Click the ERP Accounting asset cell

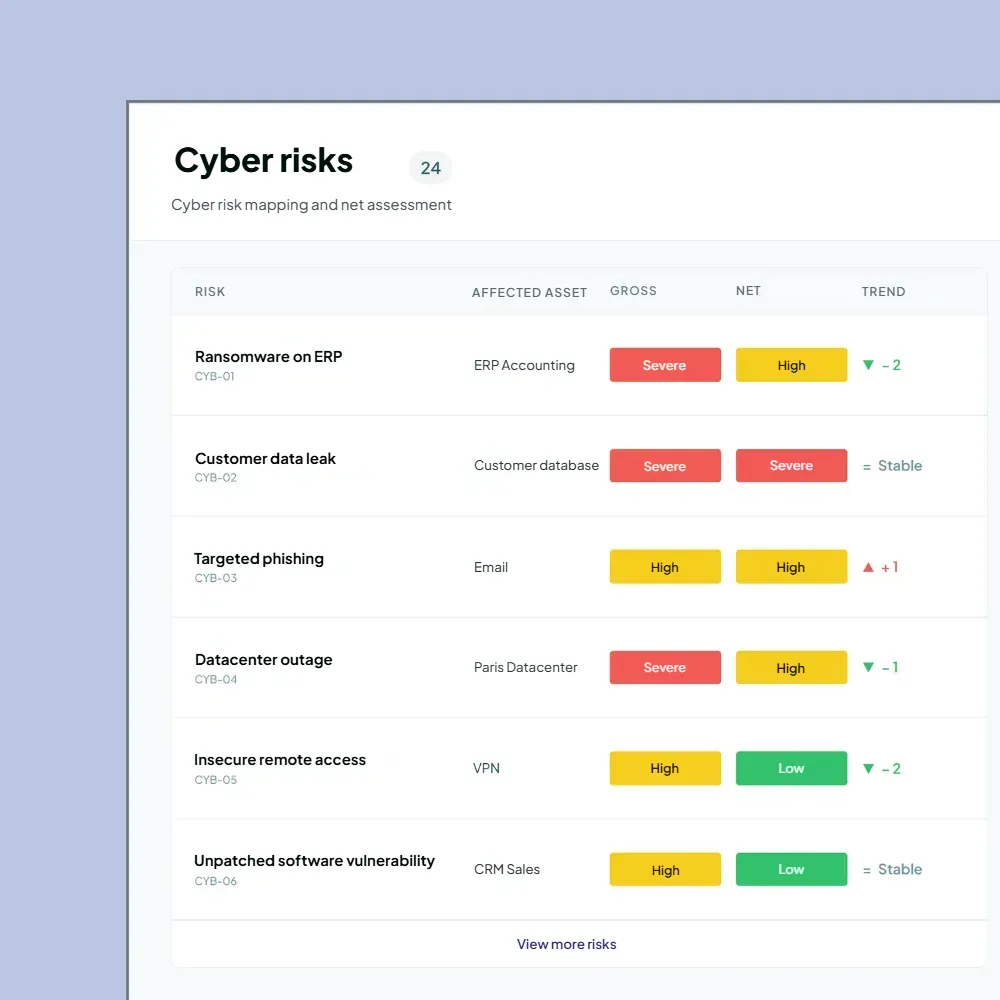[x=524, y=365]
